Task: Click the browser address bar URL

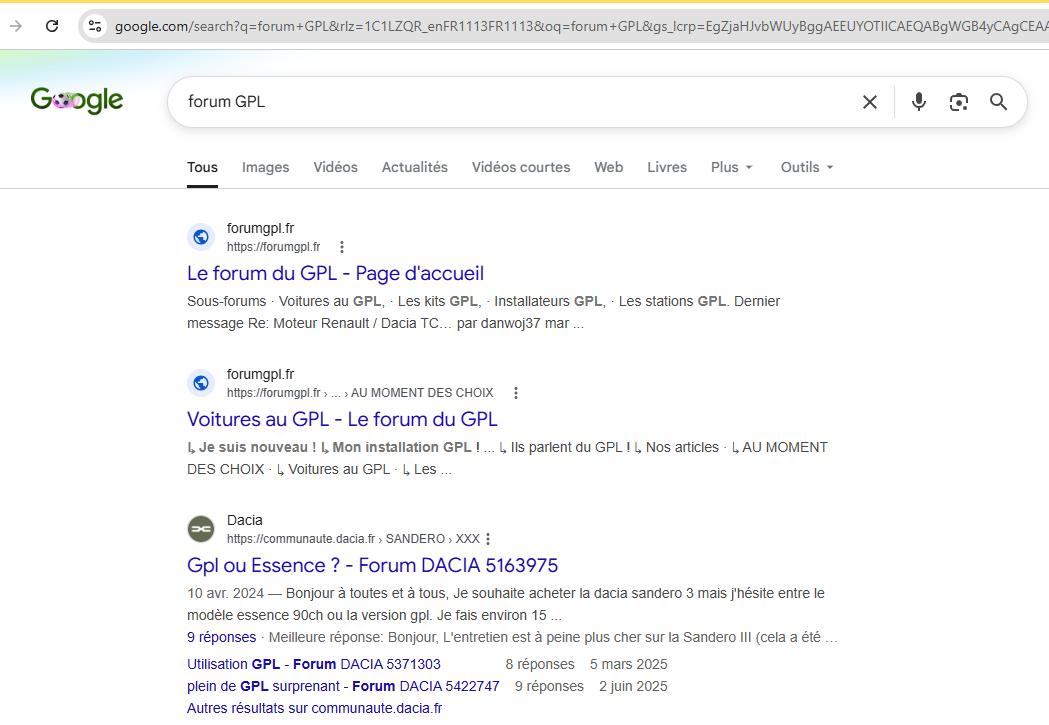Action: [581, 26]
